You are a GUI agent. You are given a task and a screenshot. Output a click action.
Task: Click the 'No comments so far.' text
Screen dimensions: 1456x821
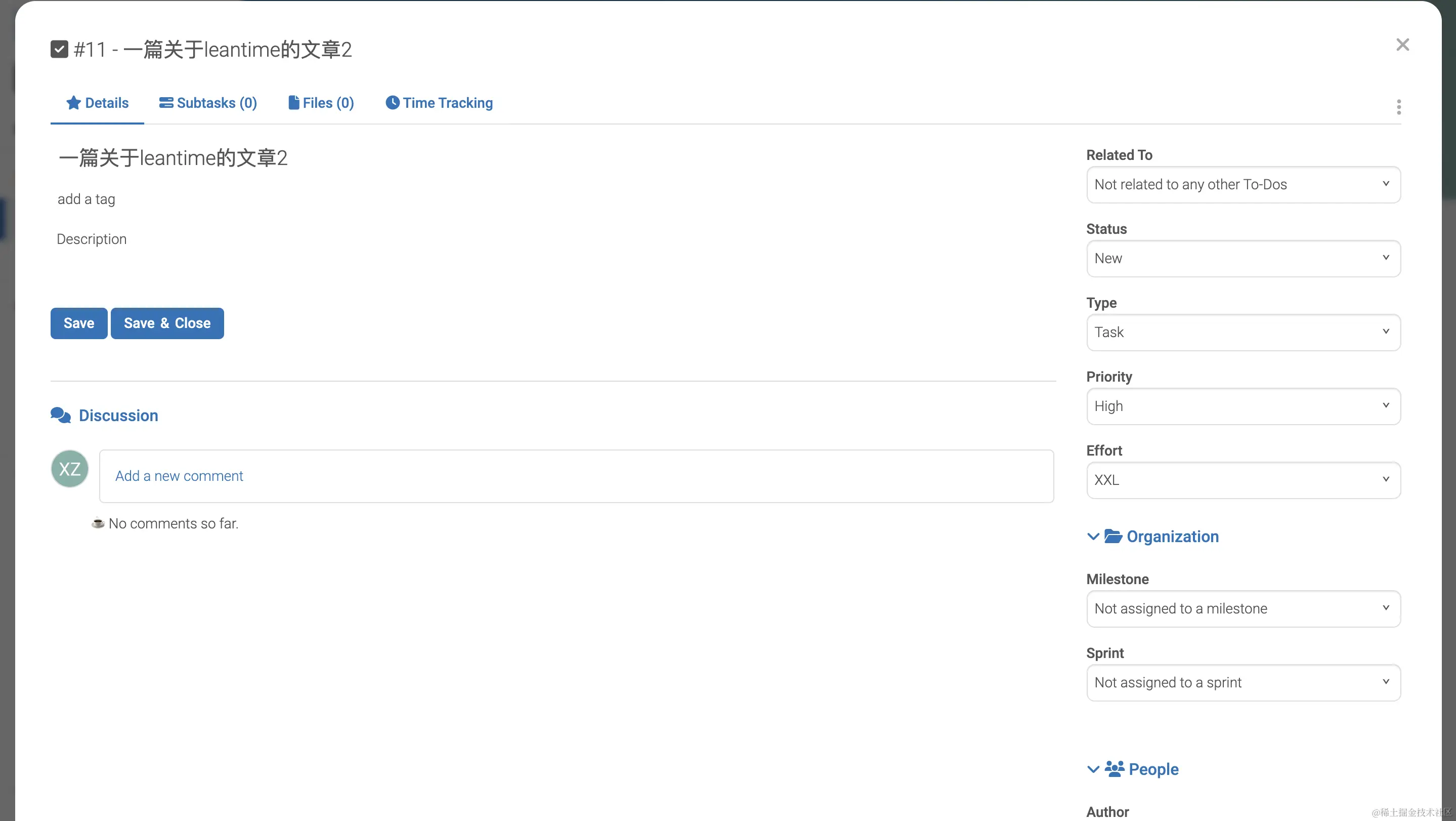174,523
